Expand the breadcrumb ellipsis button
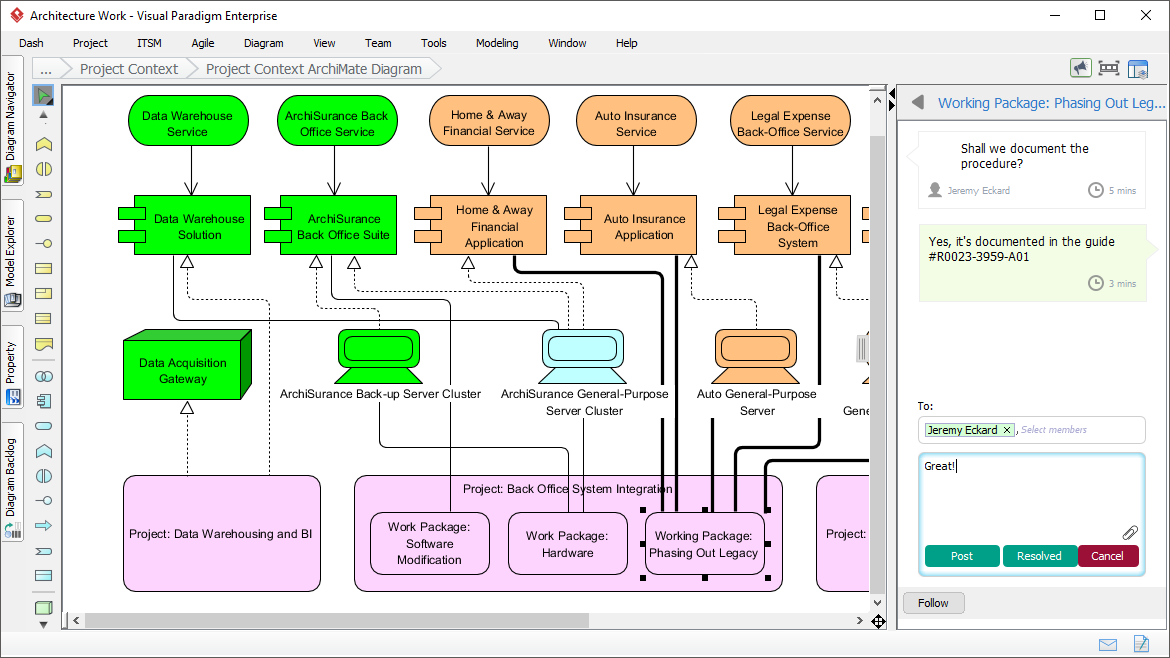Image resolution: width=1170 pixels, height=658 pixels. coord(45,69)
